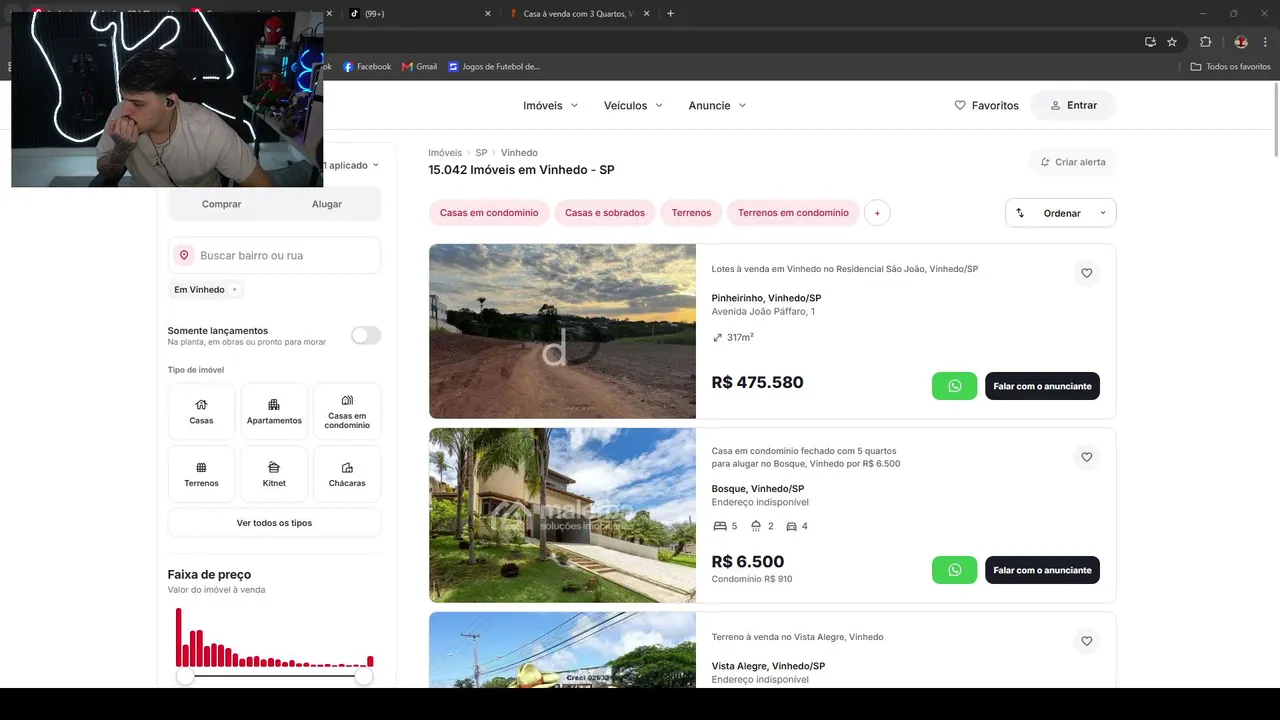Expand the applied filters chevron

point(376,165)
